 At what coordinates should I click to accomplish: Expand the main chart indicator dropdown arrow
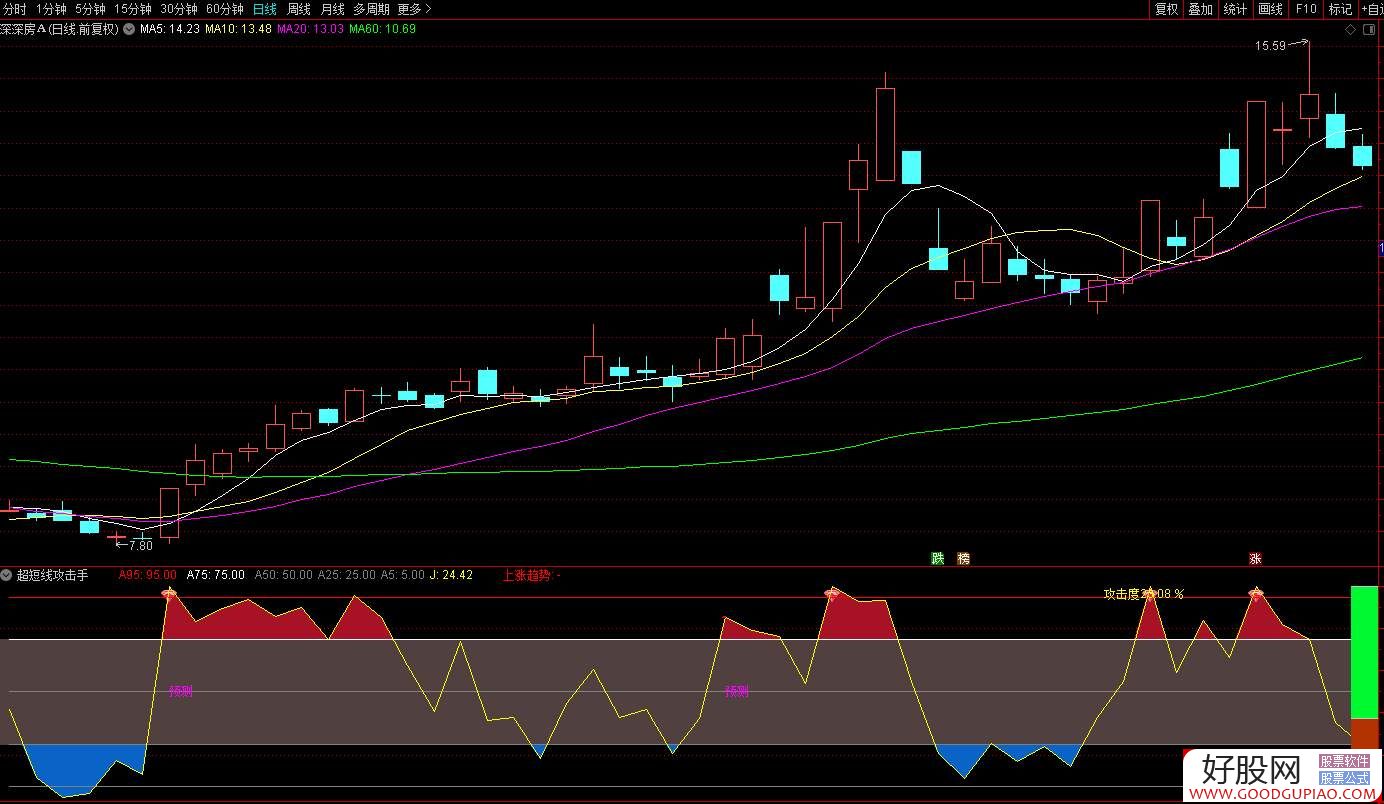tap(128, 29)
